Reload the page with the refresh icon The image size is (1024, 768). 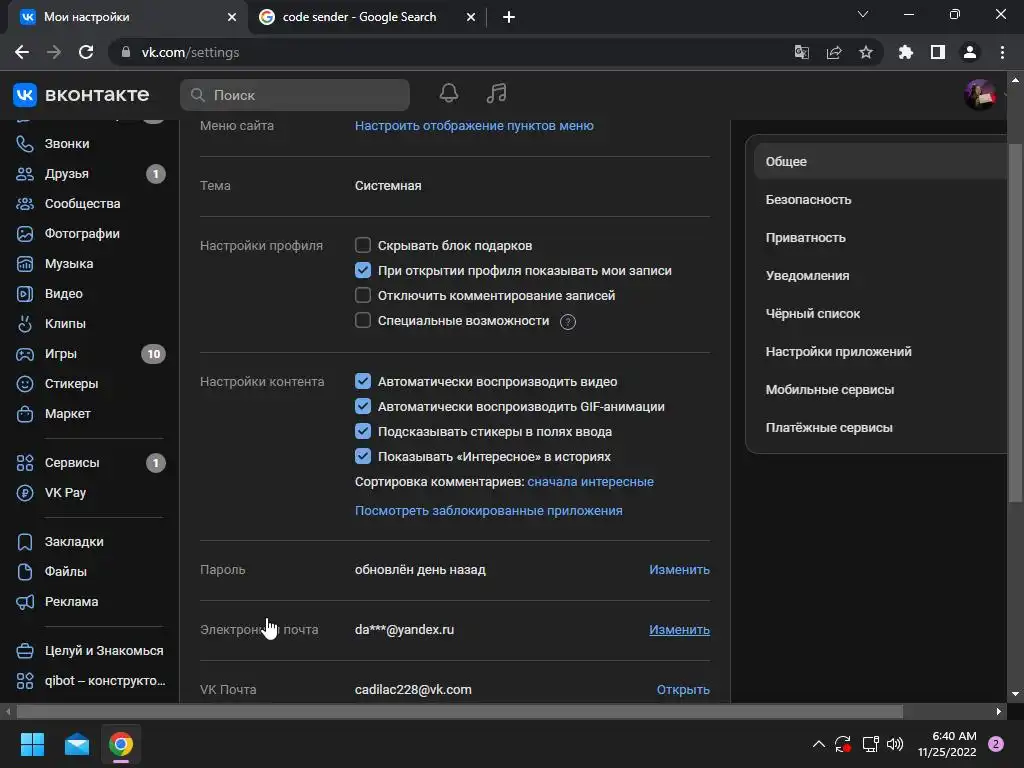tap(86, 52)
